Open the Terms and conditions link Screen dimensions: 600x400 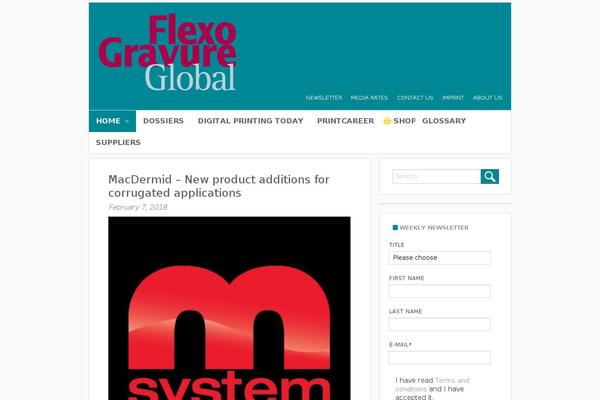432,385
